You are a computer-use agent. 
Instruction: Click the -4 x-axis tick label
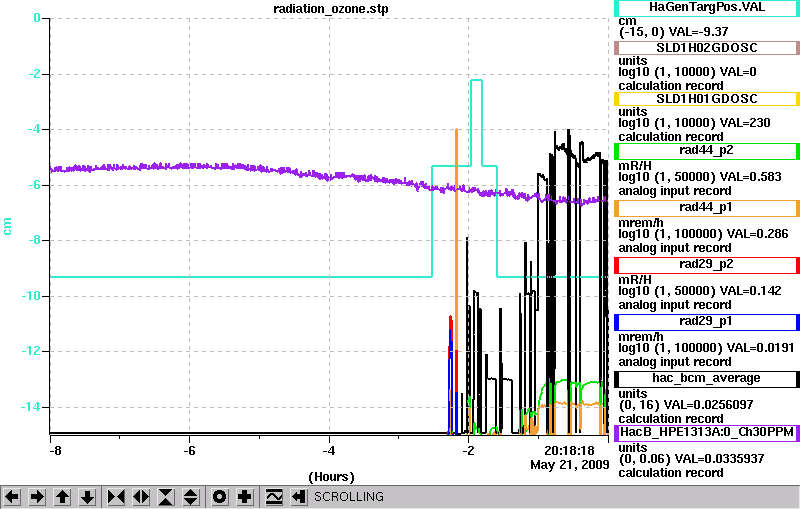click(x=329, y=451)
